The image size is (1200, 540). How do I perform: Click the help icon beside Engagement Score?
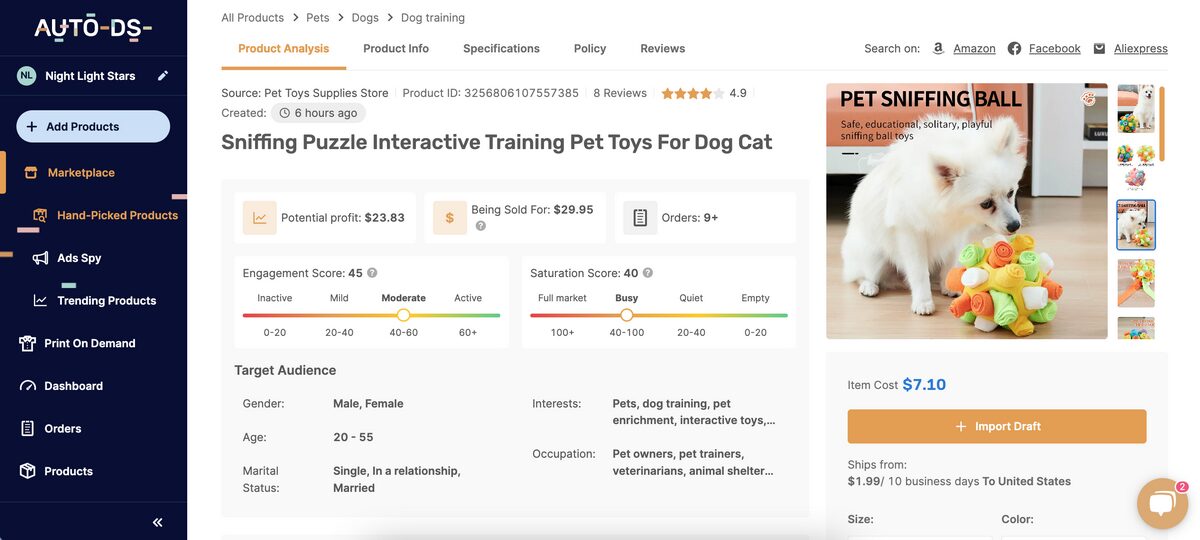coord(372,273)
